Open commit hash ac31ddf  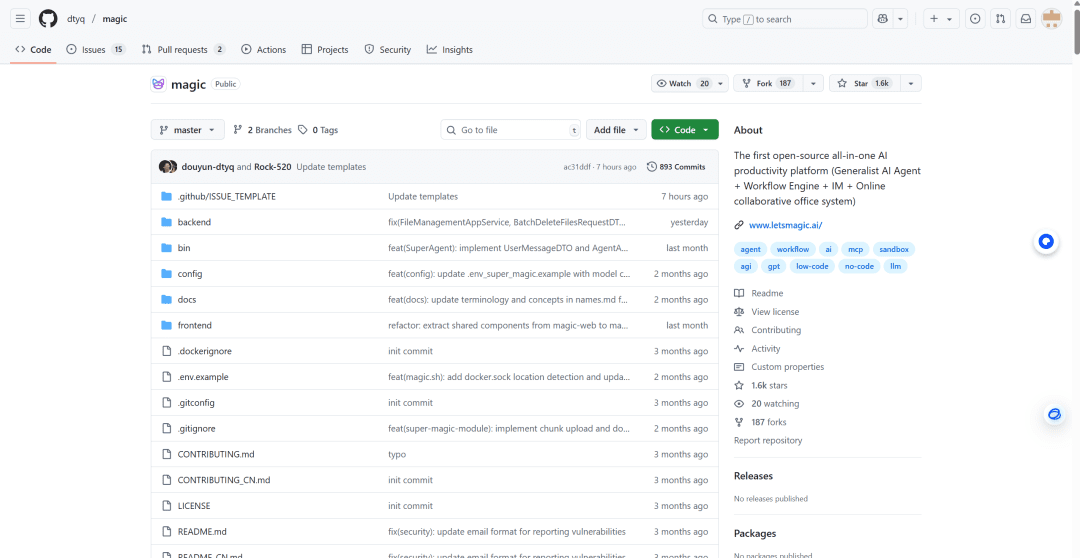coord(577,167)
